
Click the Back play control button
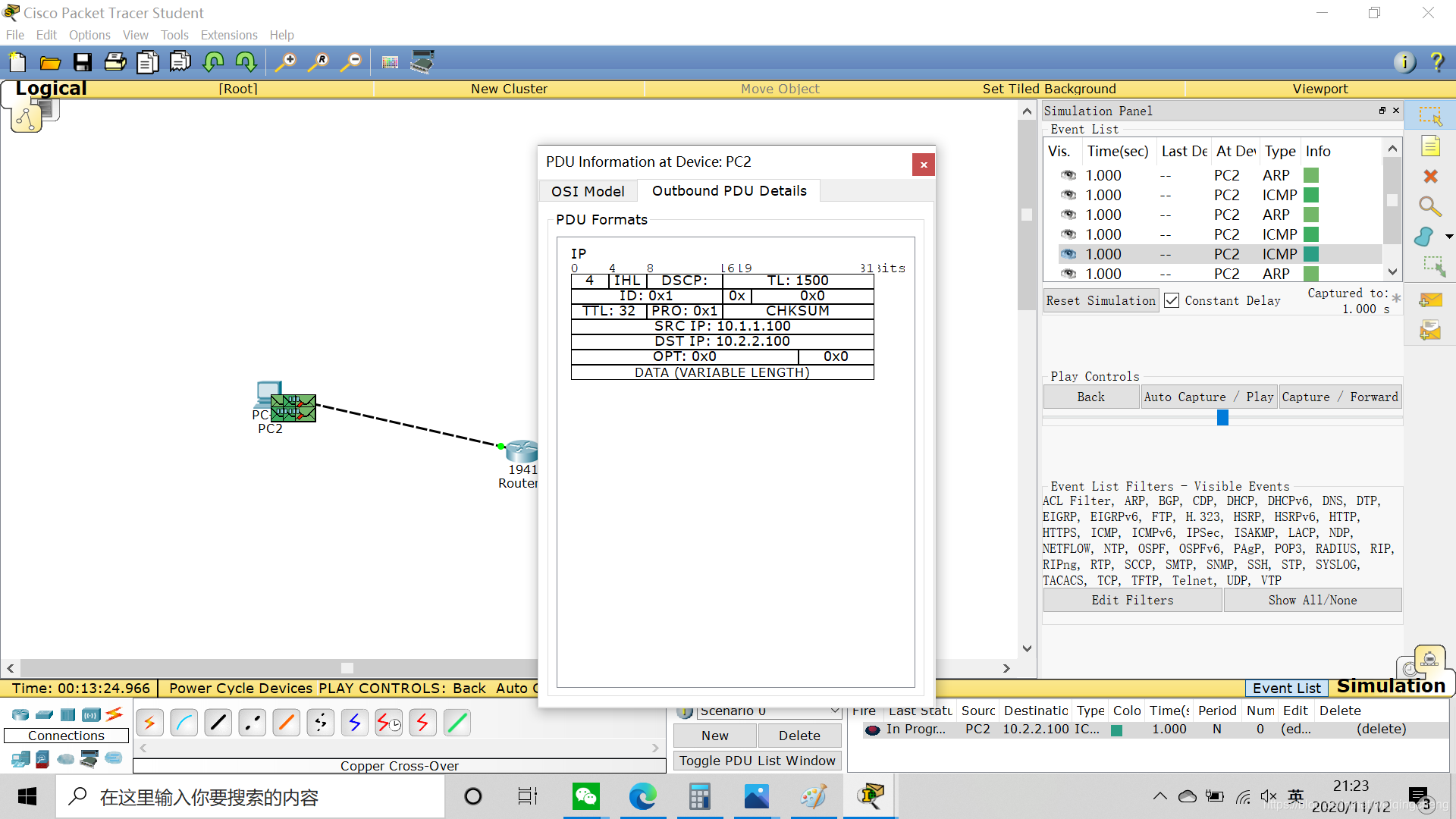(x=1090, y=397)
